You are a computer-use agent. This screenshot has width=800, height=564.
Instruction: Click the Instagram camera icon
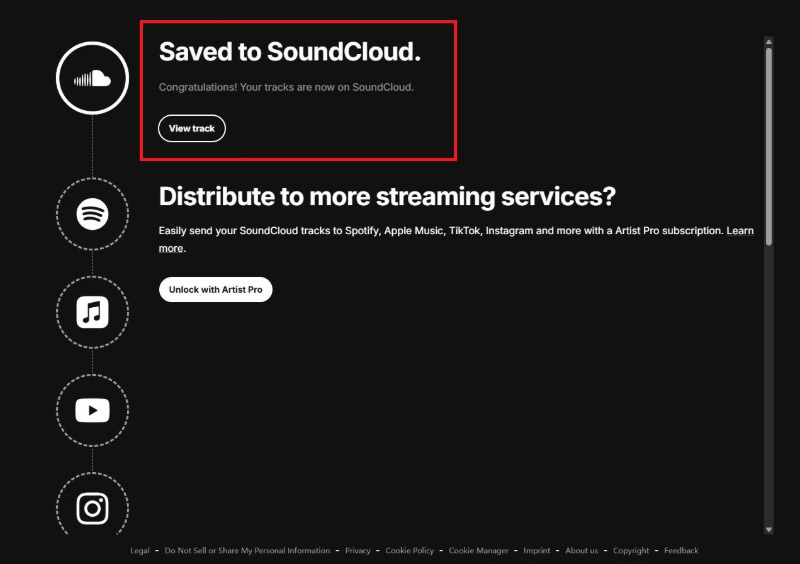click(92, 508)
